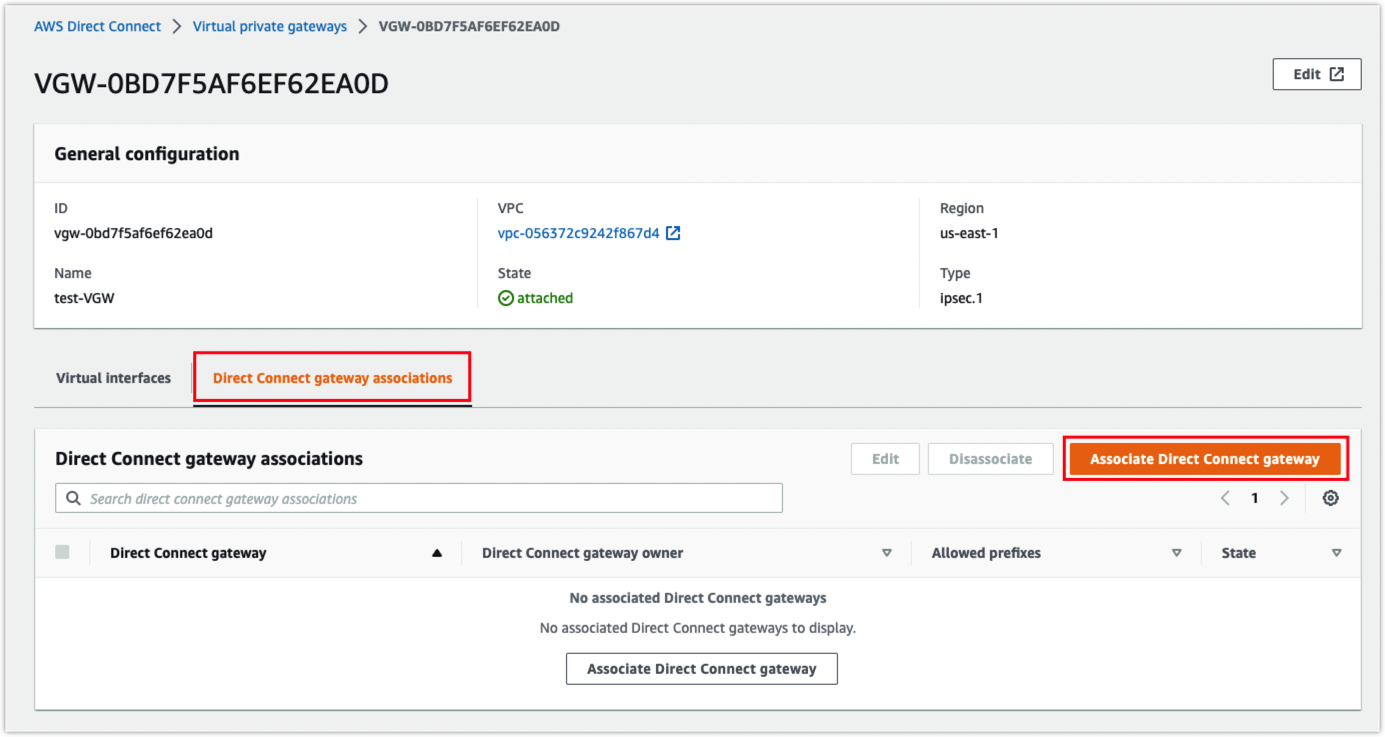Click Associate Direct Connect gateway in empty table

pyautogui.click(x=701, y=669)
